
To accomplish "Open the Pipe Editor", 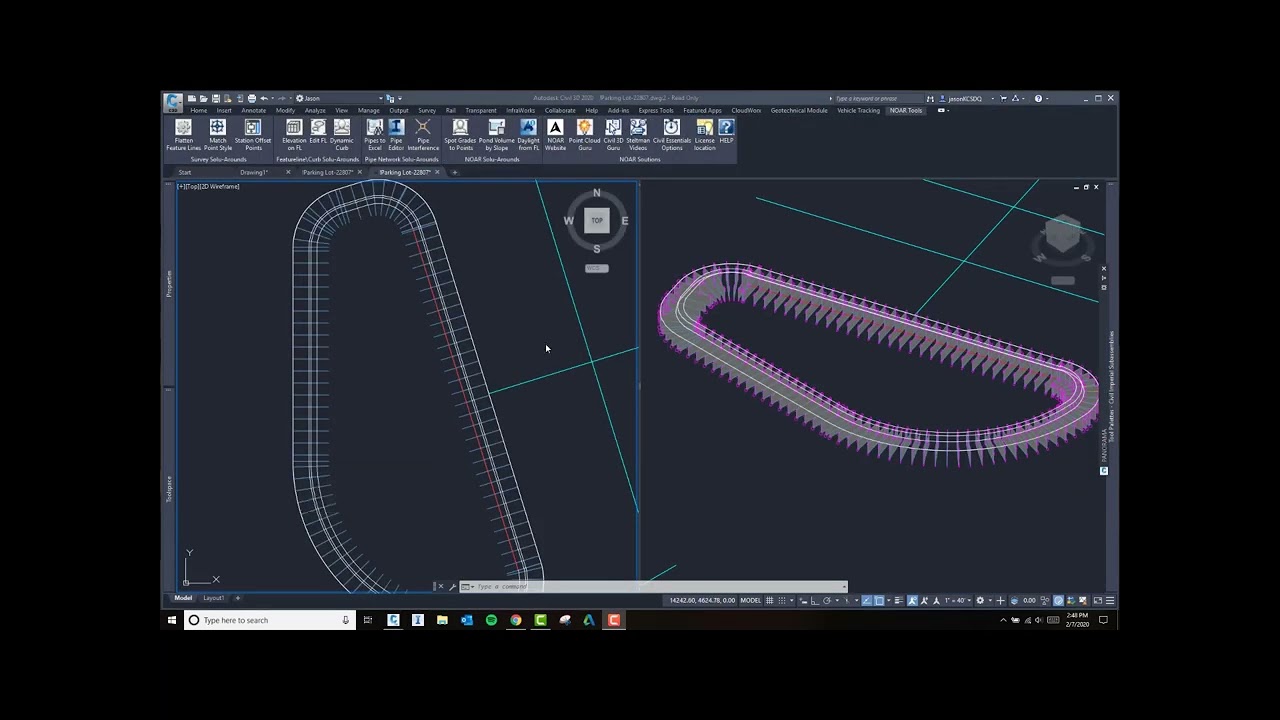I will pyautogui.click(x=396, y=135).
